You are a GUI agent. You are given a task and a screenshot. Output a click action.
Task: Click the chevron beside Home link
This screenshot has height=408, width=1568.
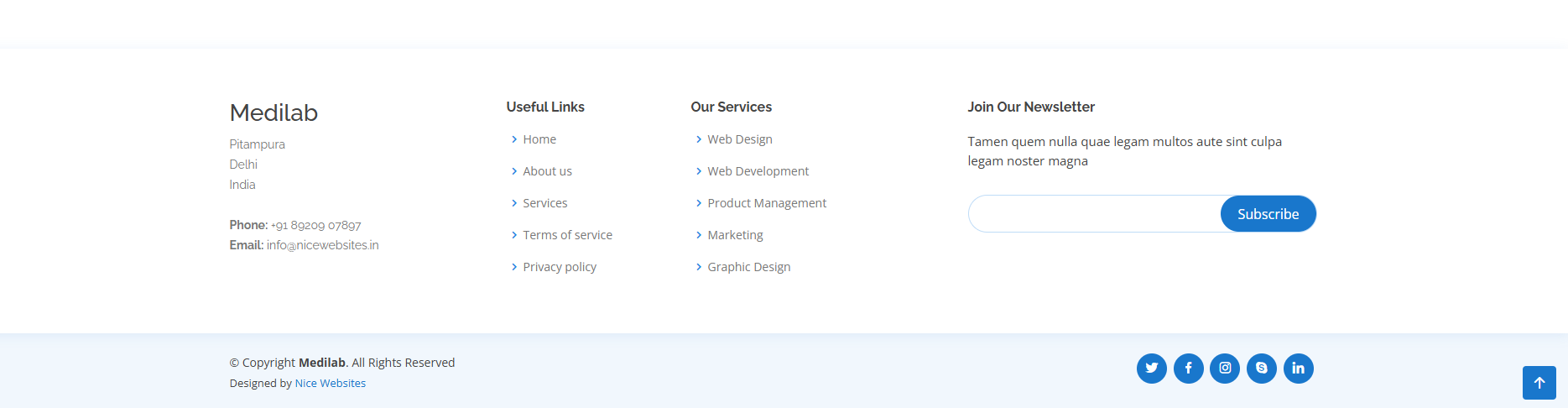(x=514, y=139)
